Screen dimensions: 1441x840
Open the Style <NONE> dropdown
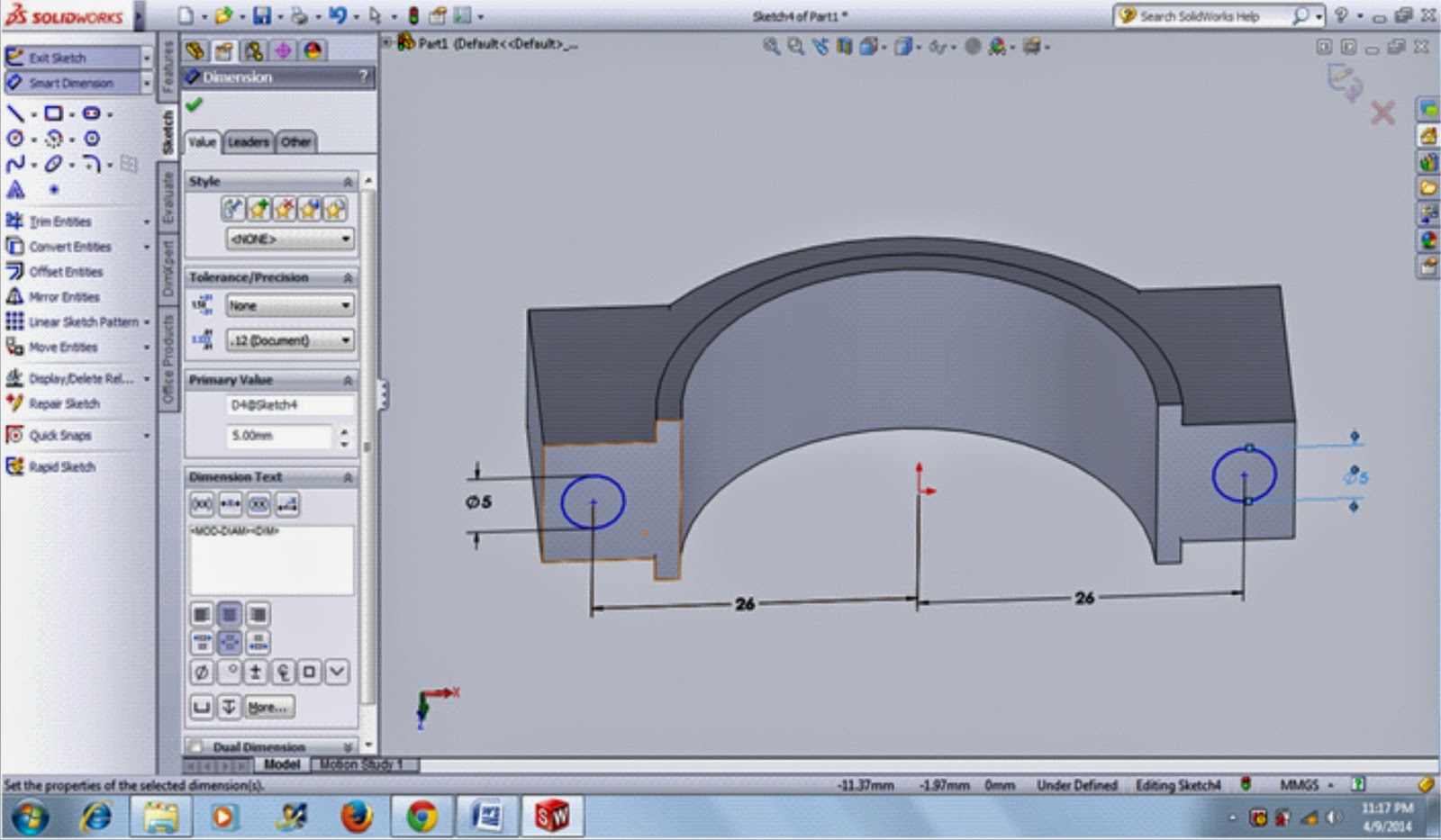point(286,239)
